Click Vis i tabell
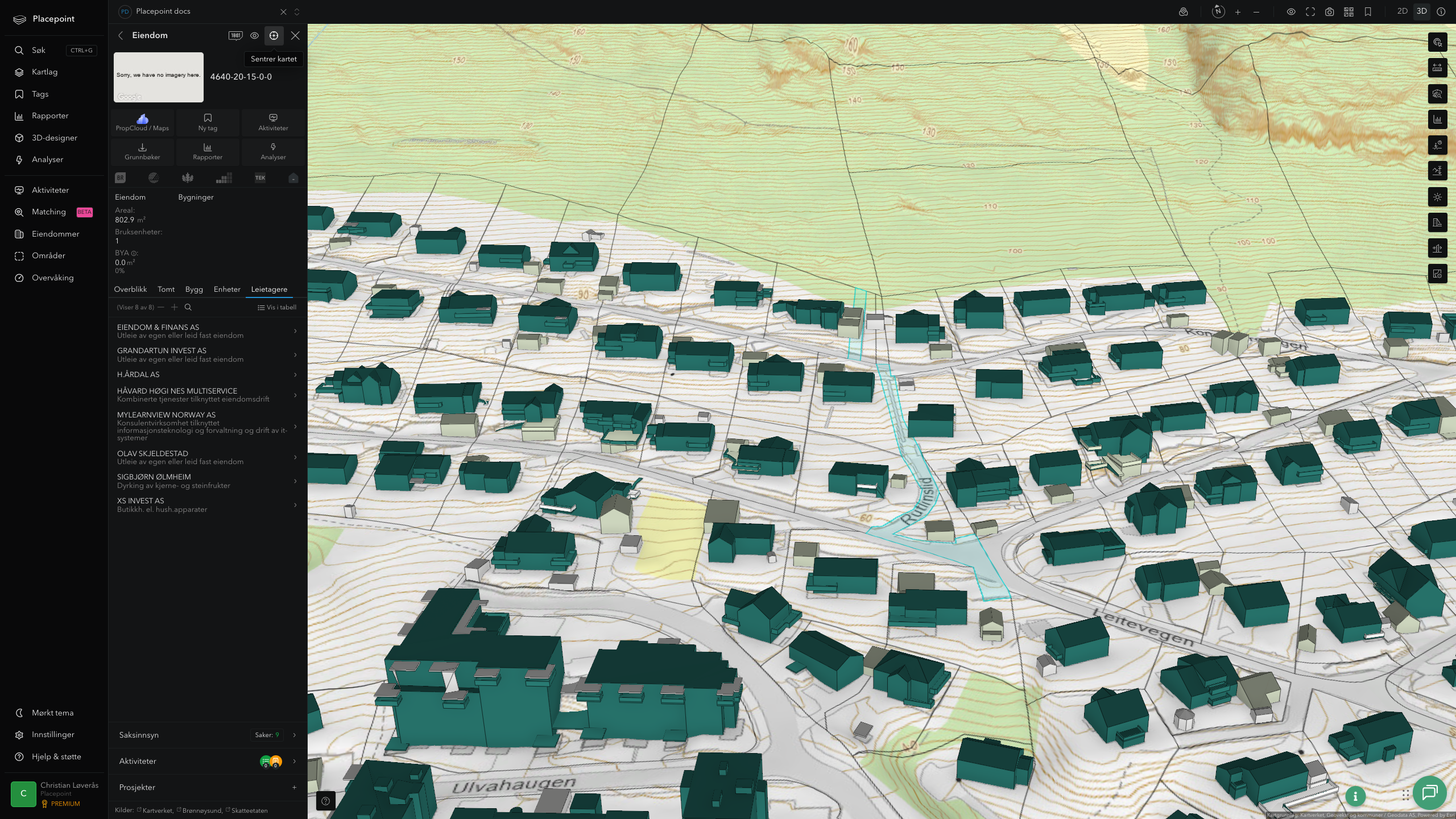 click(x=277, y=307)
